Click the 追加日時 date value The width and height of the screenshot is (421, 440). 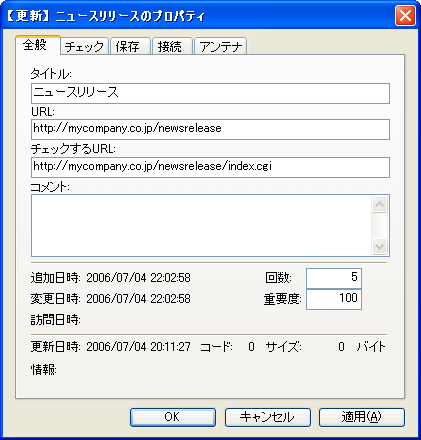tap(138, 278)
